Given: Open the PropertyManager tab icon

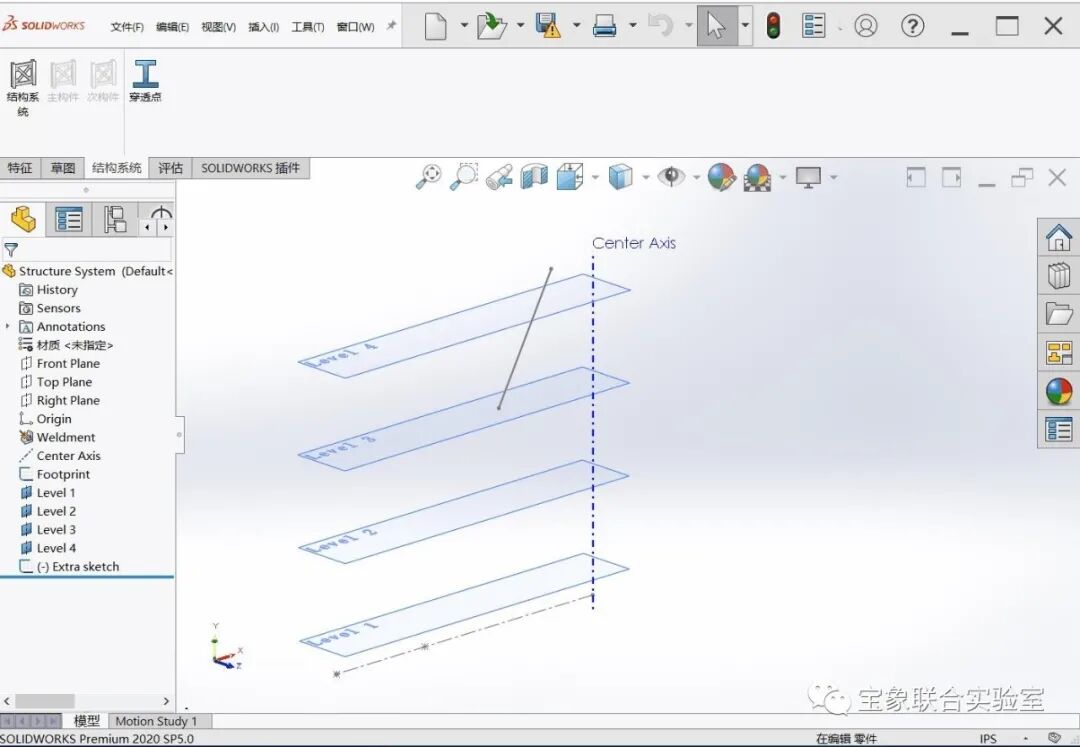Looking at the screenshot, I should [69, 220].
